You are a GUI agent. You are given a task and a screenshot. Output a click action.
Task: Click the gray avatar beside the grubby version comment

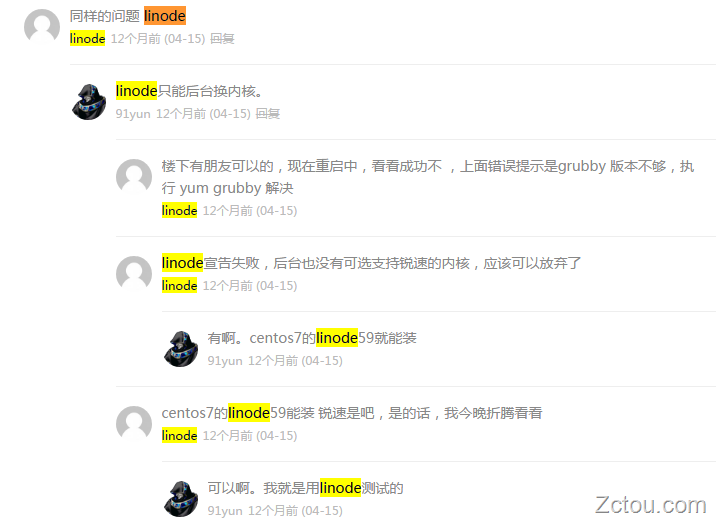[134, 177]
